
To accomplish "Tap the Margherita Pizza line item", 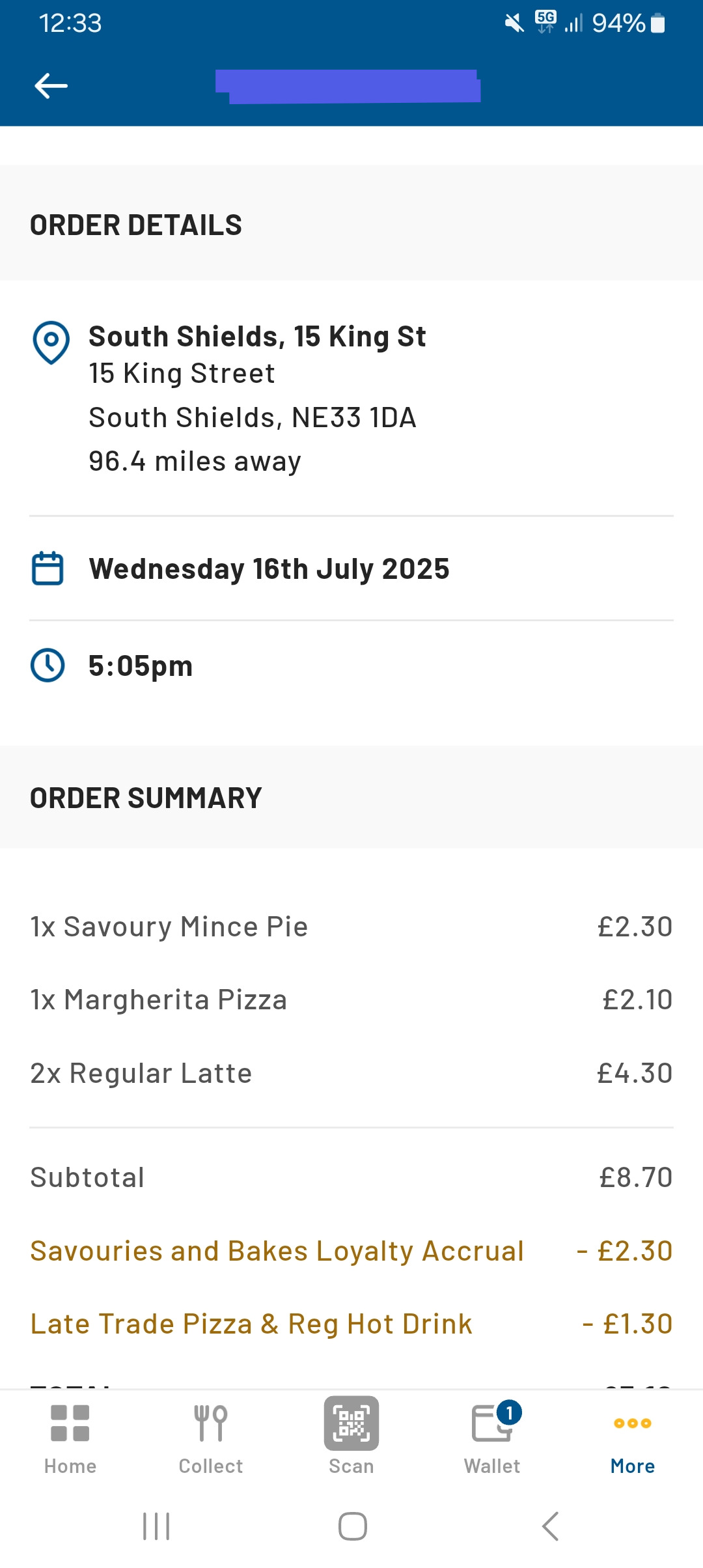I will [x=159, y=1000].
